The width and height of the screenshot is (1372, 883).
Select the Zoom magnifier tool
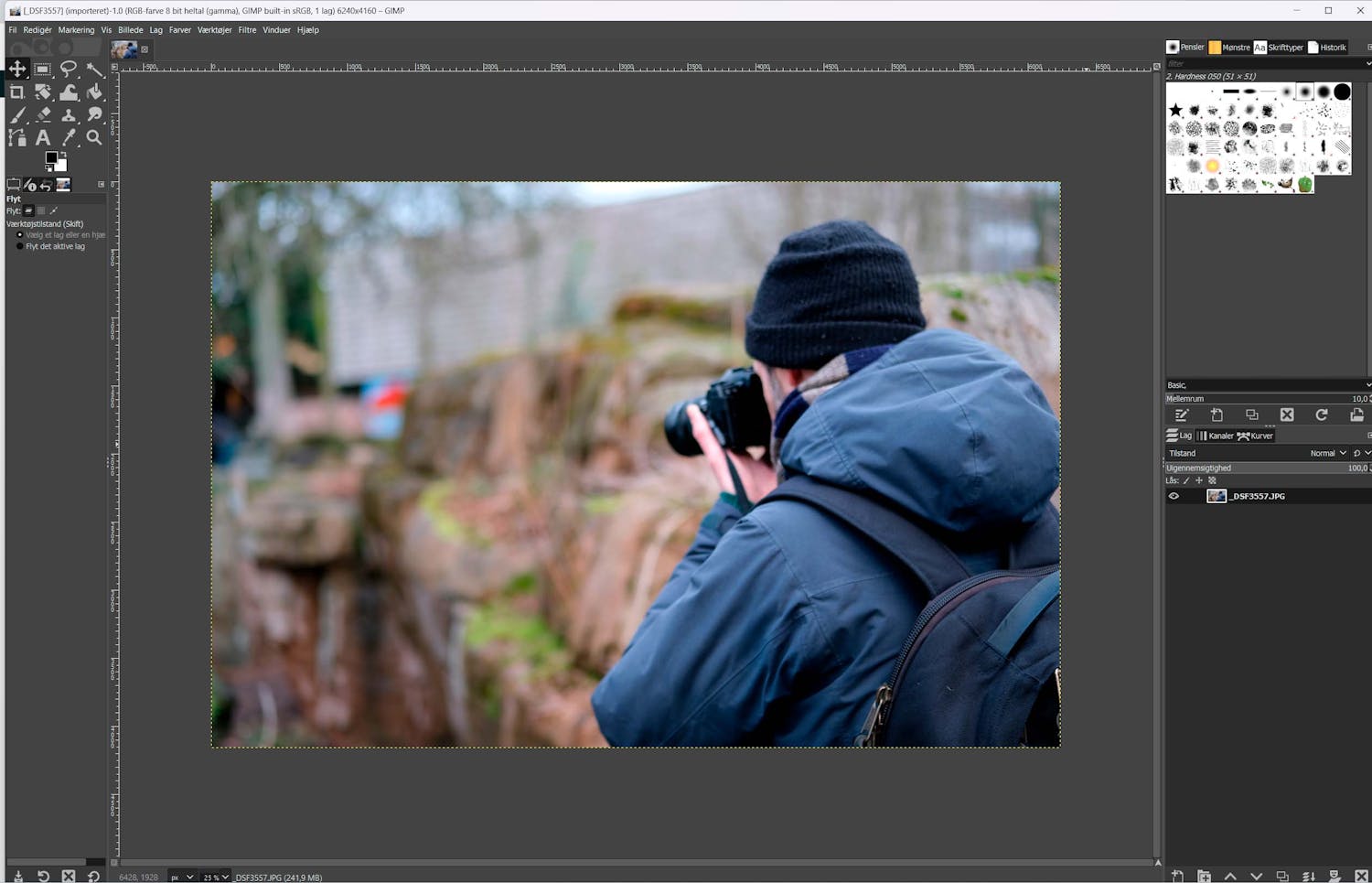(x=94, y=138)
